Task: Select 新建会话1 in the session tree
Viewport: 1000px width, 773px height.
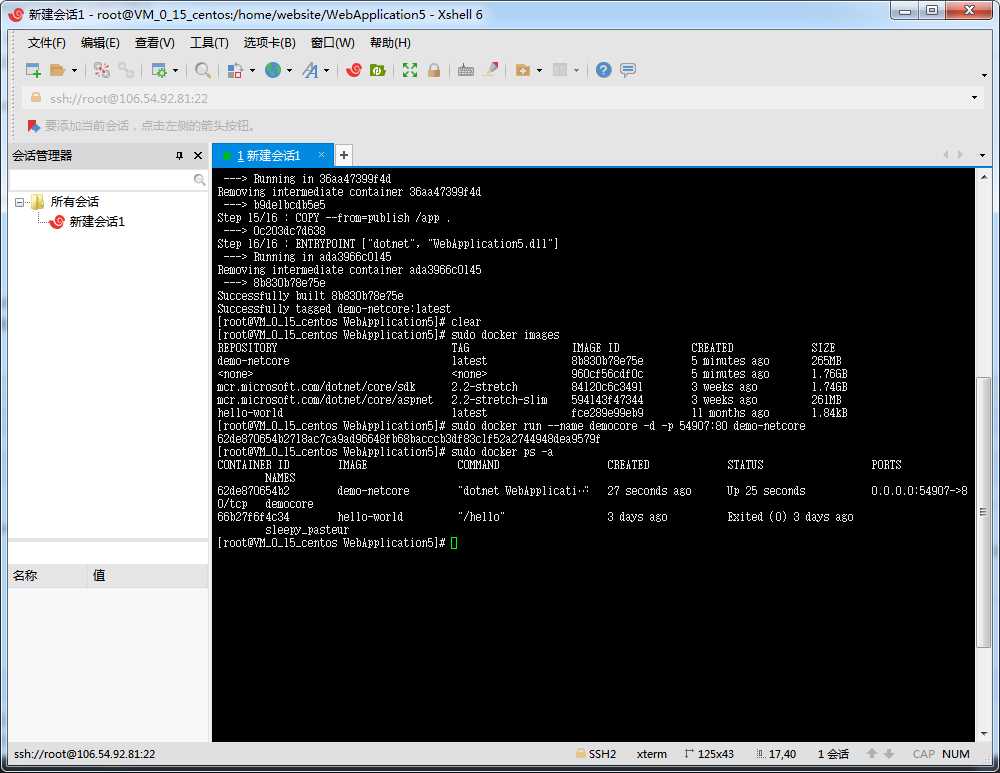Action: coord(96,222)
